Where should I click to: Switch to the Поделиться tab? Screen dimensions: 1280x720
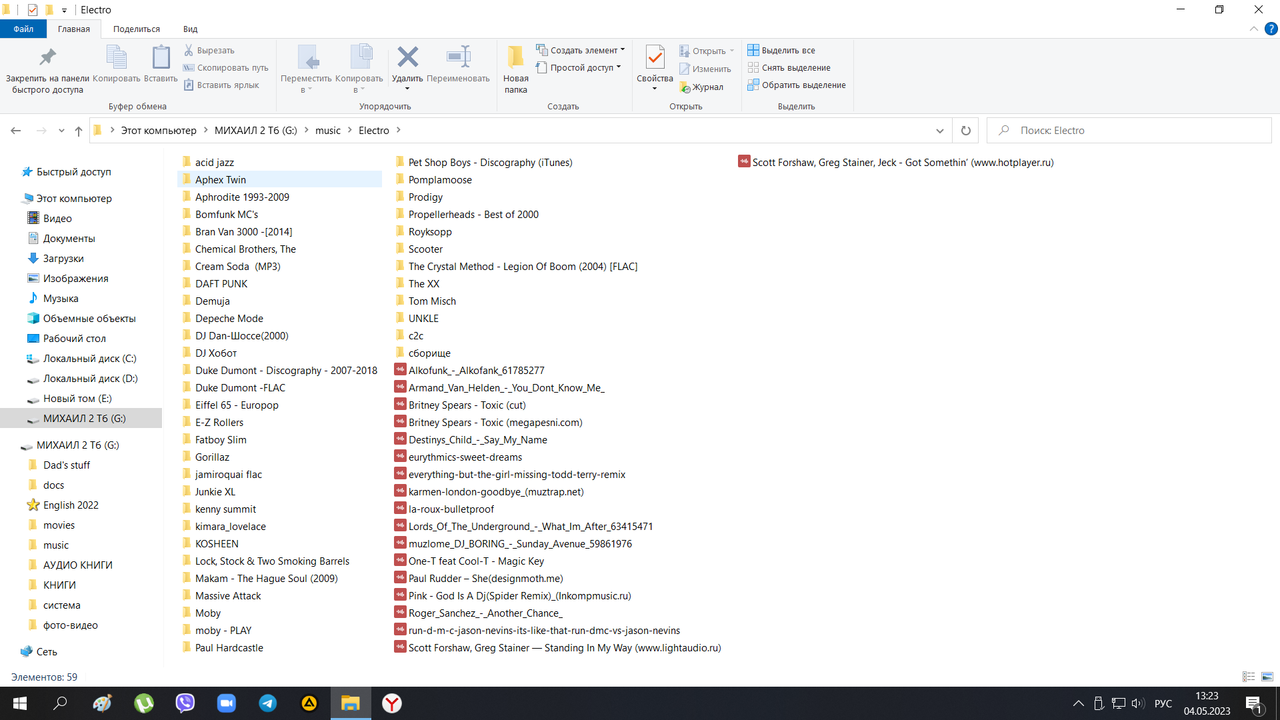[x=136, y=30]
